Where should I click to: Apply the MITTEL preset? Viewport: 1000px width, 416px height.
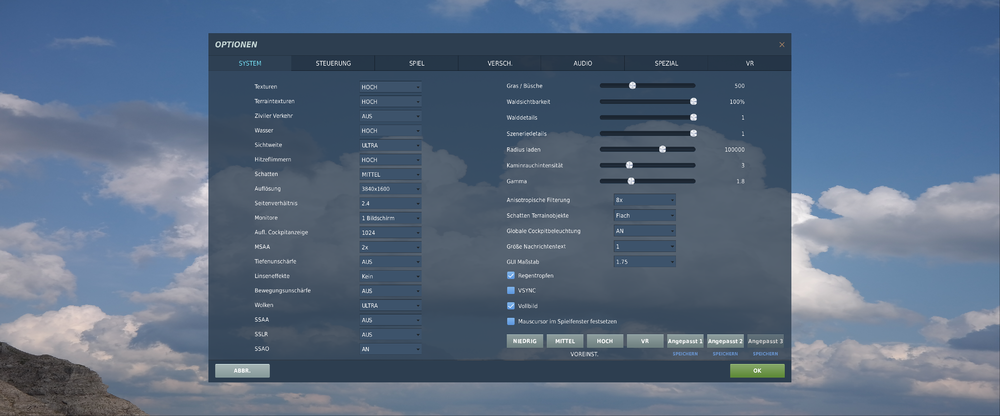pyautogui.click(x=565, y=341)
